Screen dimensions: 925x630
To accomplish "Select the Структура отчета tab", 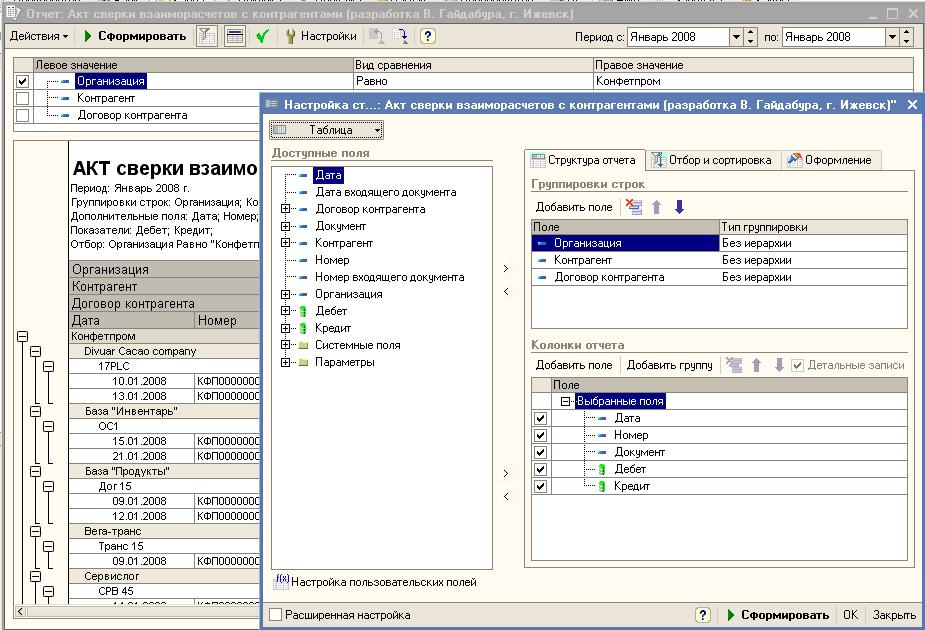I will point(584,160).
